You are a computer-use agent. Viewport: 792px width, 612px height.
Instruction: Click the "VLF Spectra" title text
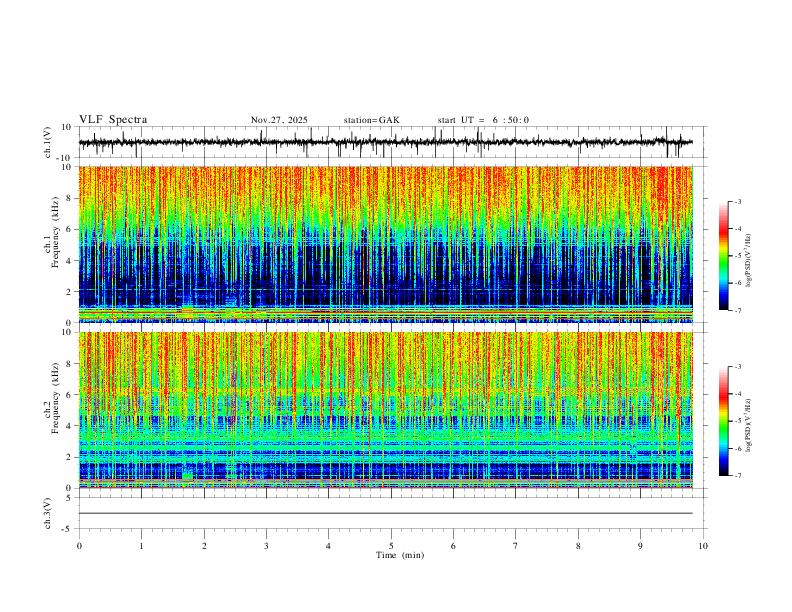coord(113,120)
